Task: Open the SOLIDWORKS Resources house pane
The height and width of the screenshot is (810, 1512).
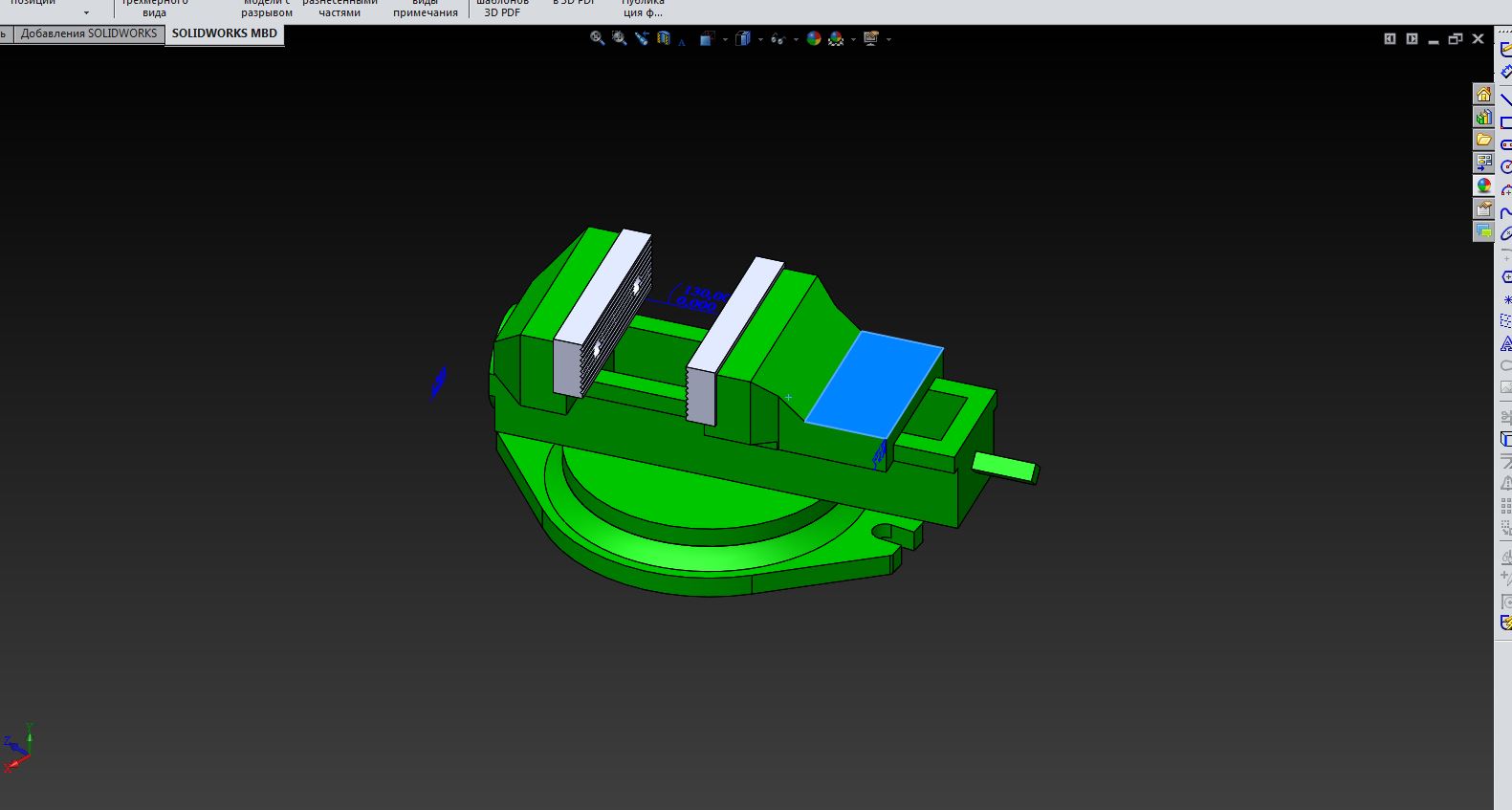Action: (1483, 94)
